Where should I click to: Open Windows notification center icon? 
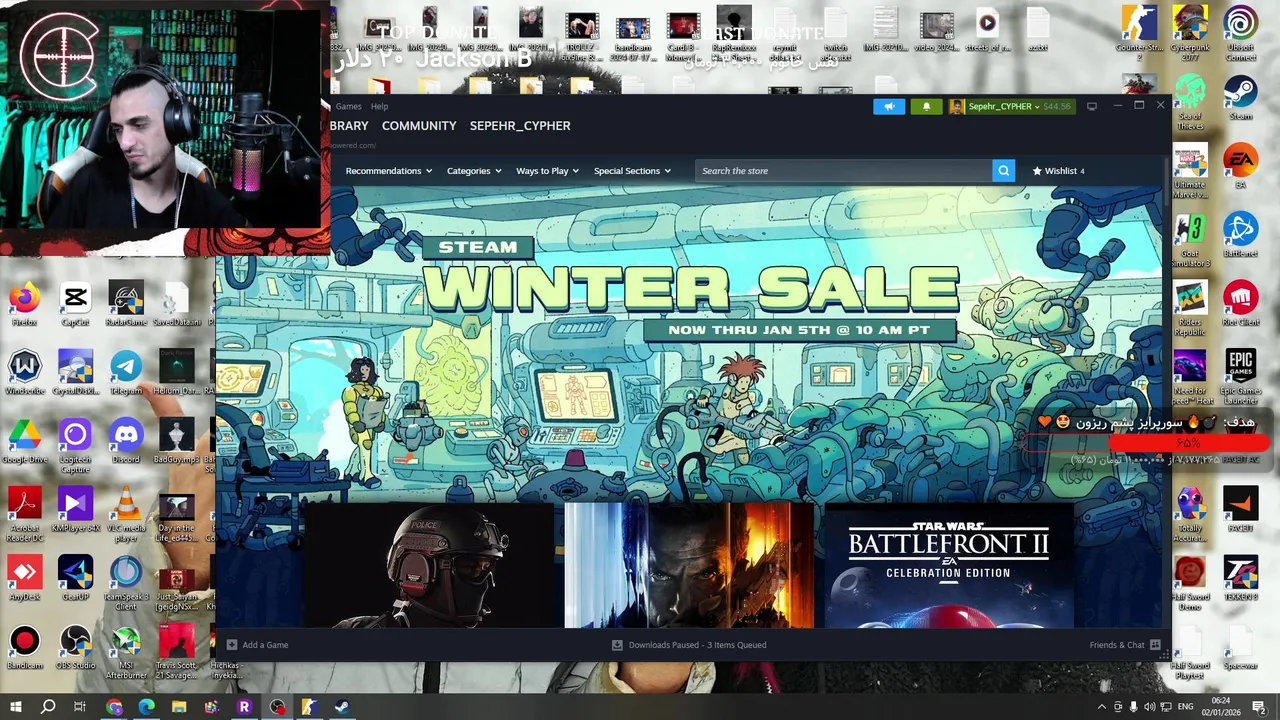1258,707
